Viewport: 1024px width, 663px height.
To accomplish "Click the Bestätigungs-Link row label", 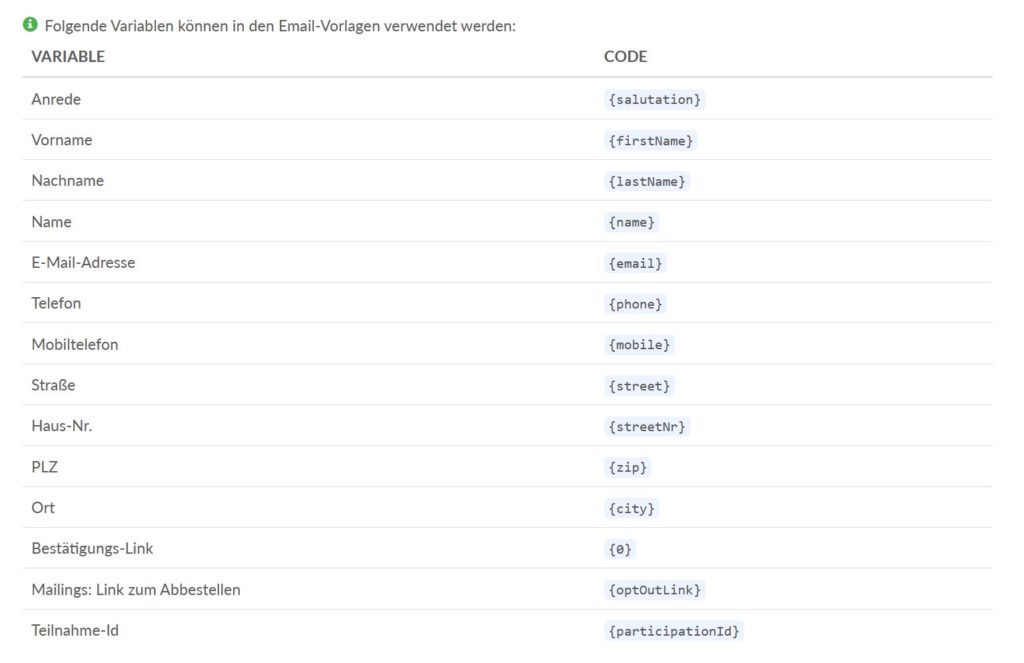I will point(92,549).
